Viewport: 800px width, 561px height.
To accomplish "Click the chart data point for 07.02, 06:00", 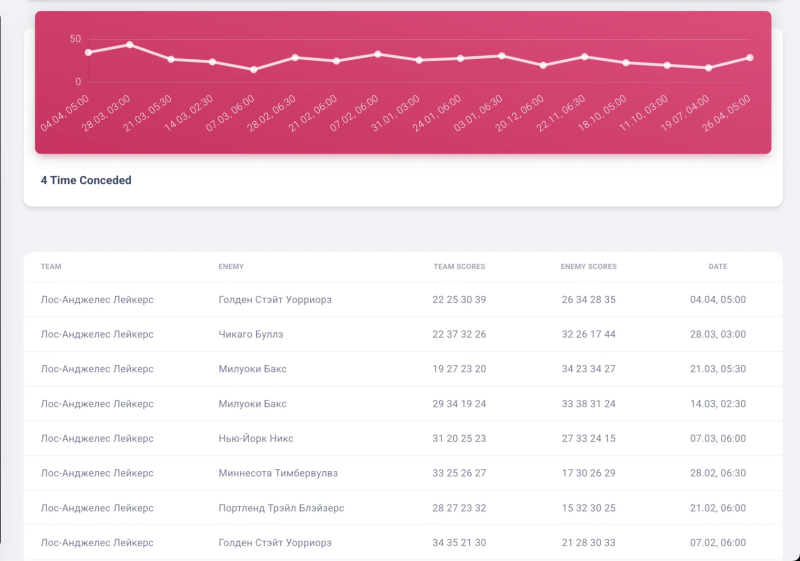I will point(377,54).
